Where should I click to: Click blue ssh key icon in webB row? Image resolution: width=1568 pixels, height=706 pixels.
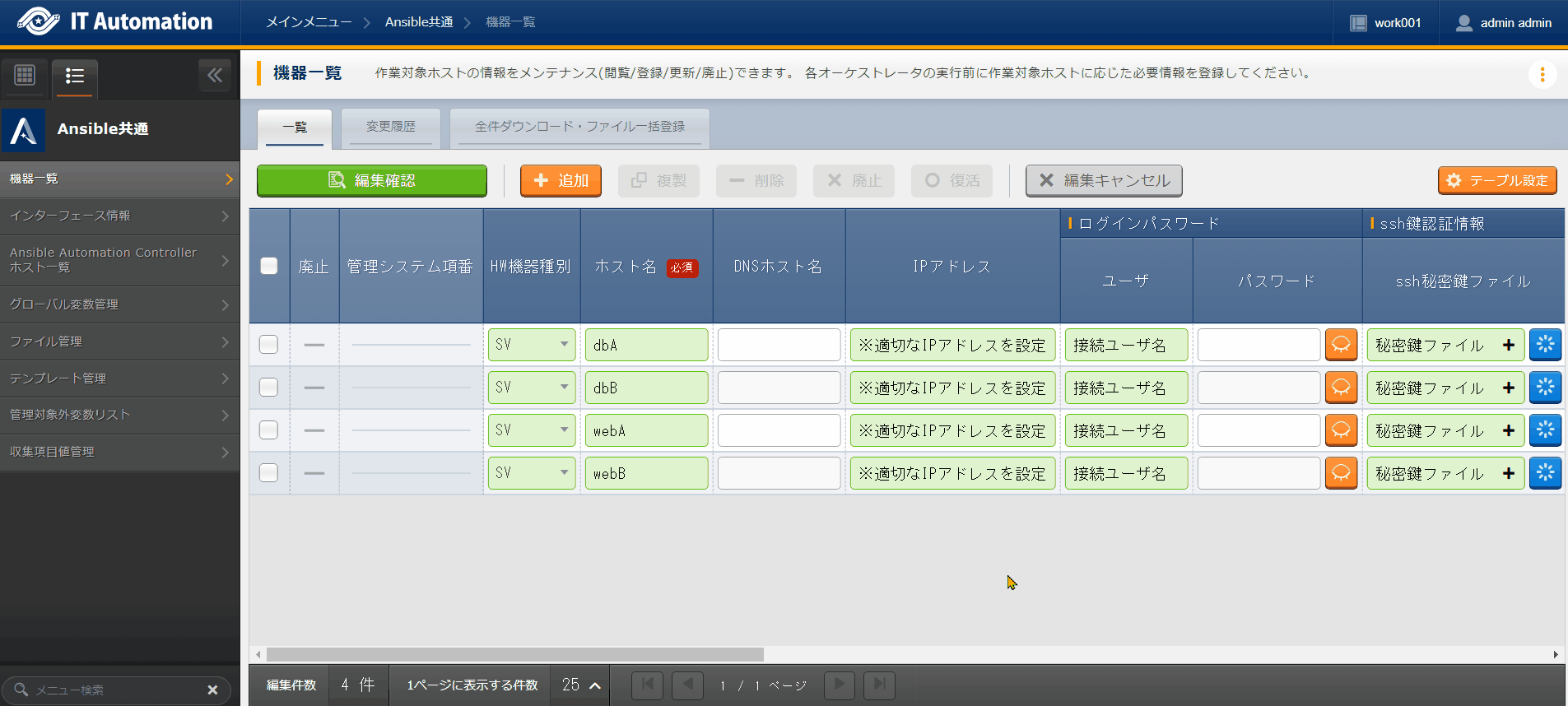1545,473
